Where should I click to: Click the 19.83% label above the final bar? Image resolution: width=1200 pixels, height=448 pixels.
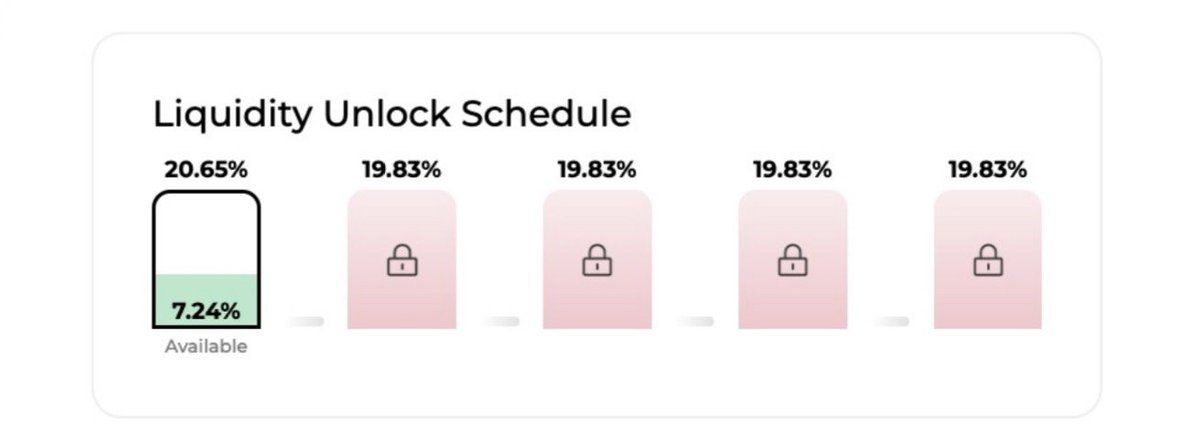pos(988,169)
